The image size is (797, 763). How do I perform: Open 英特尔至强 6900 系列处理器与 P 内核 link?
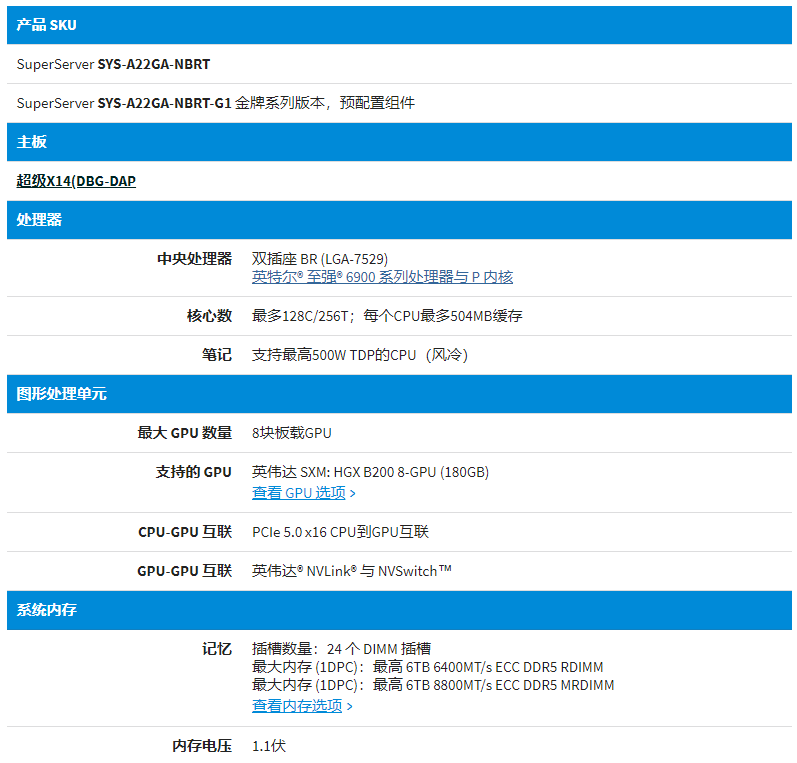pos(382,277)
